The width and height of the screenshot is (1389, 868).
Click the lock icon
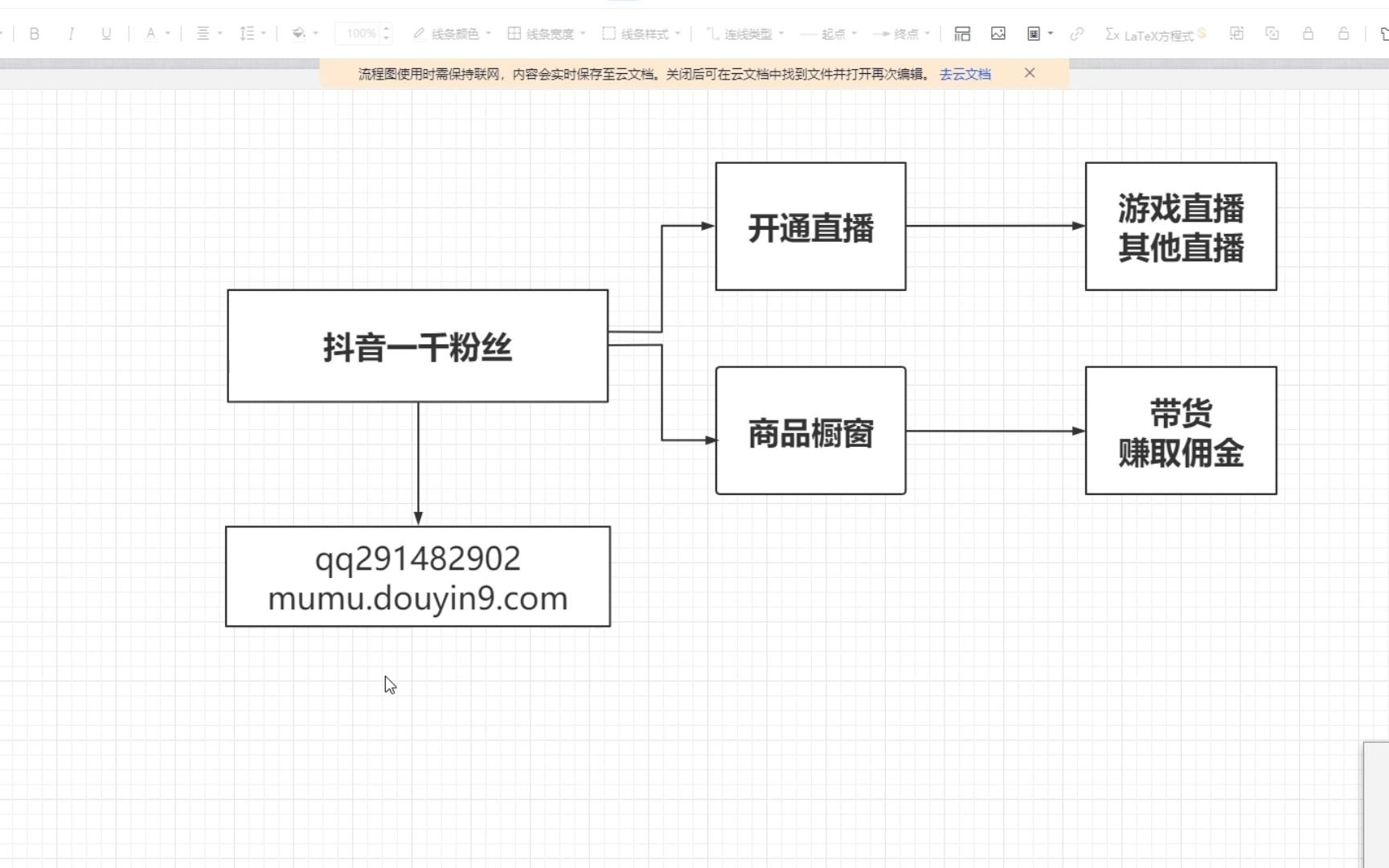1308,34
